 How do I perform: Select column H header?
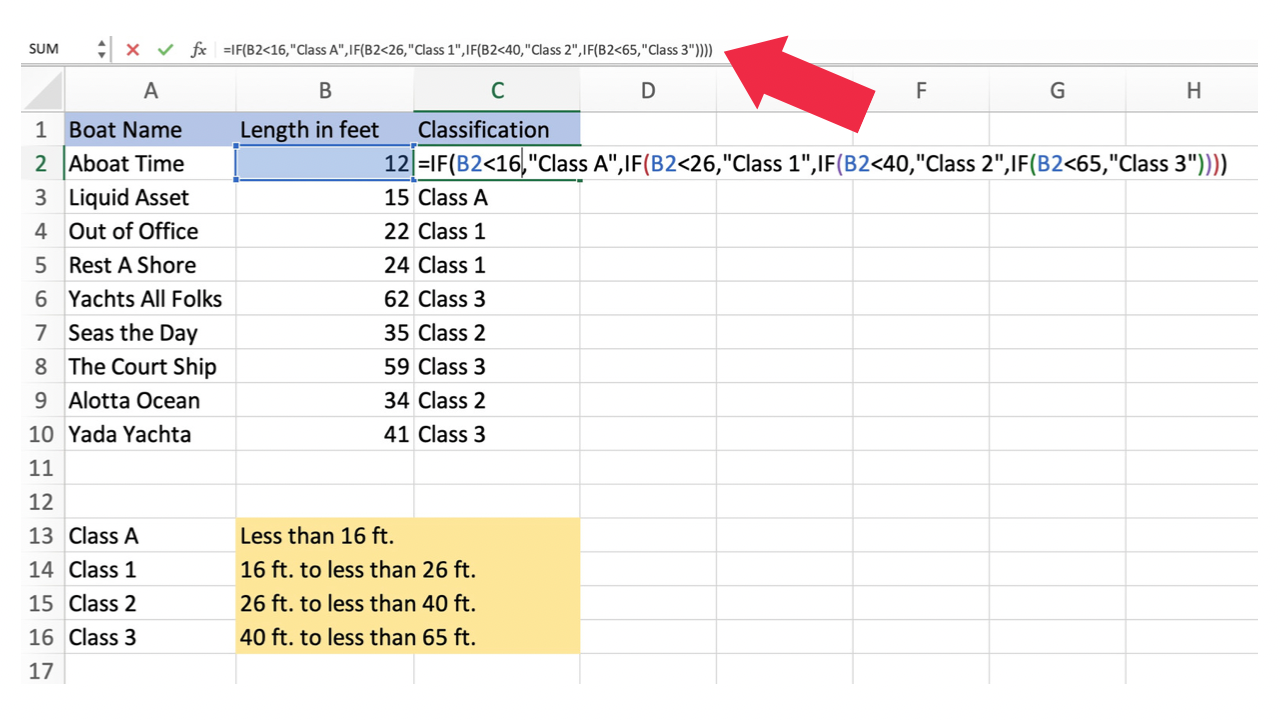click(x=1192, y=90)
